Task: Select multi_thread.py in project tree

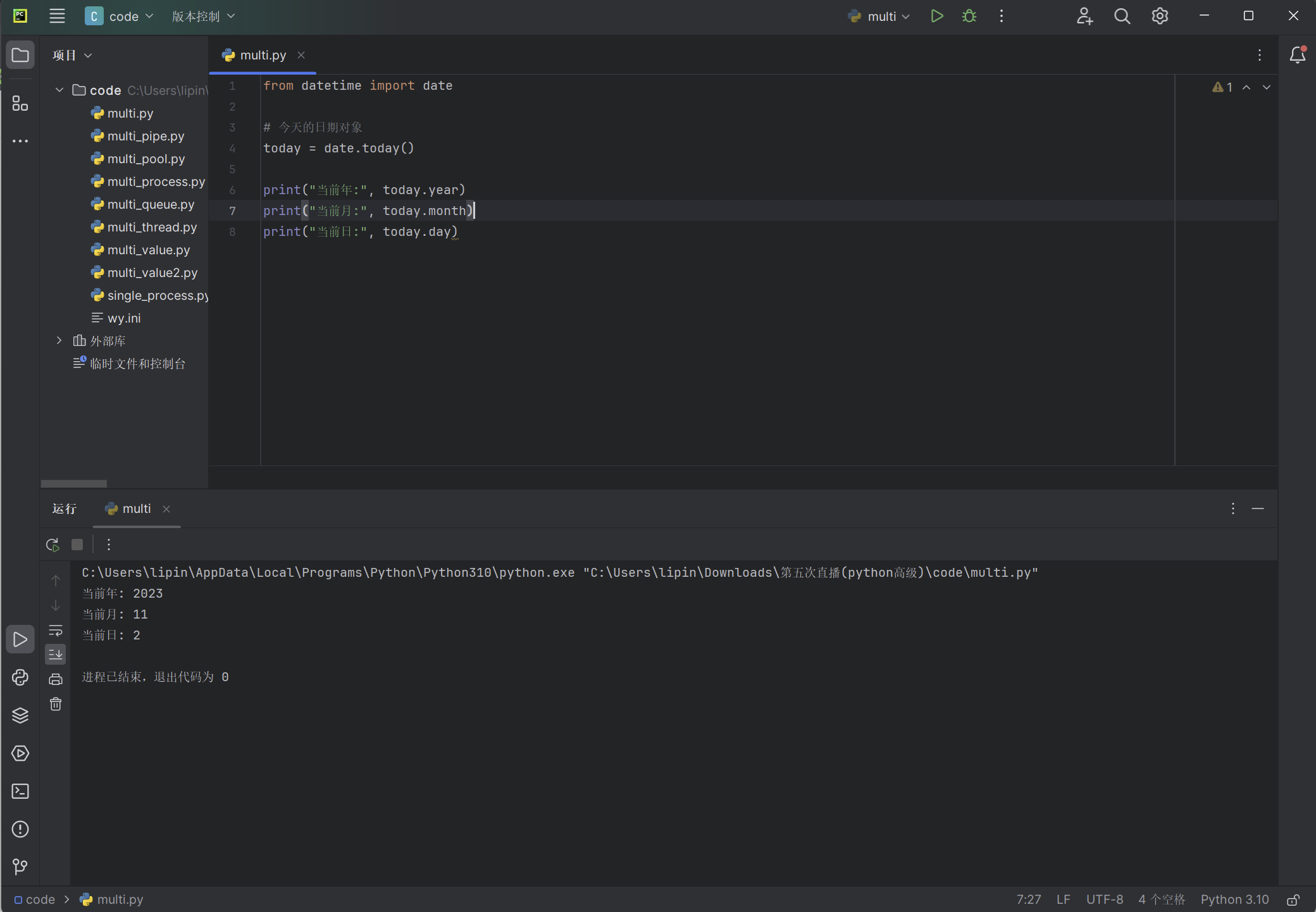Action: [x=152, y=227]
